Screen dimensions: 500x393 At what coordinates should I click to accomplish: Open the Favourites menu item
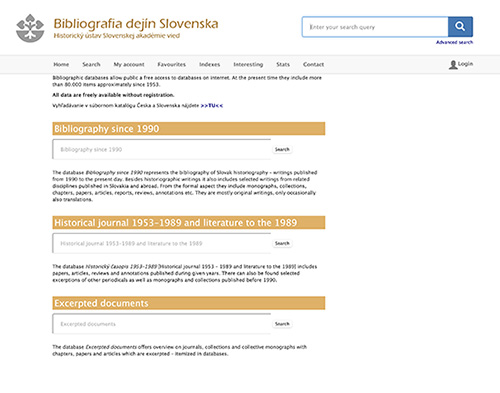pos(172,64)
